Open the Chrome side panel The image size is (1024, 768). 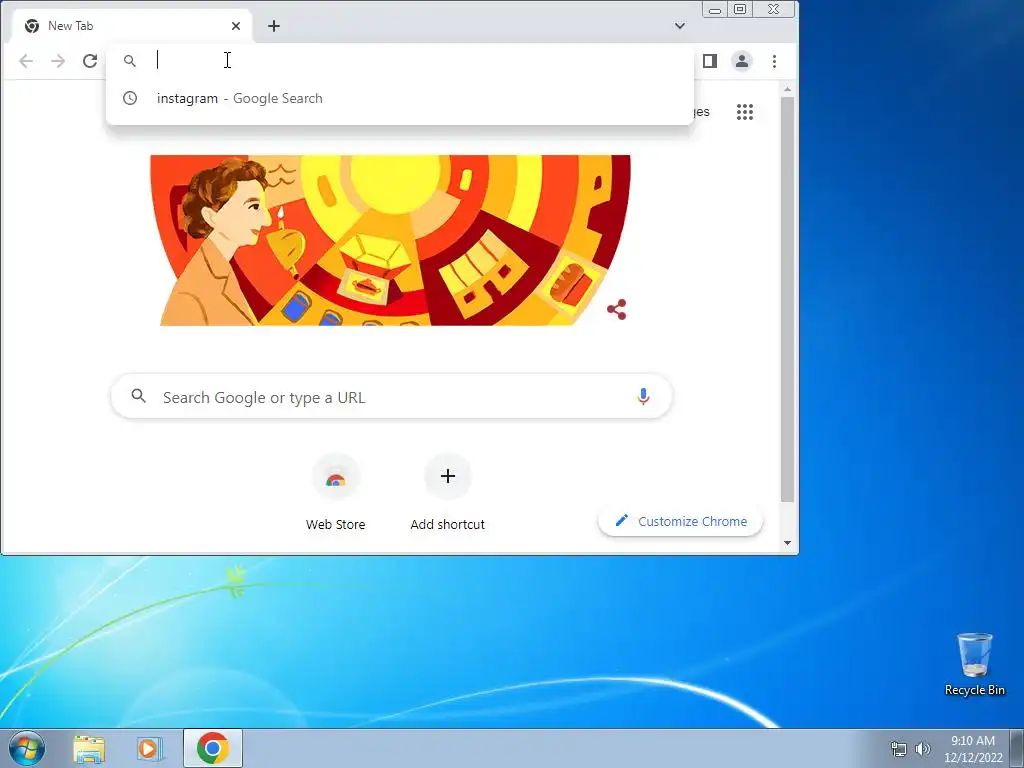click(710, 61)
